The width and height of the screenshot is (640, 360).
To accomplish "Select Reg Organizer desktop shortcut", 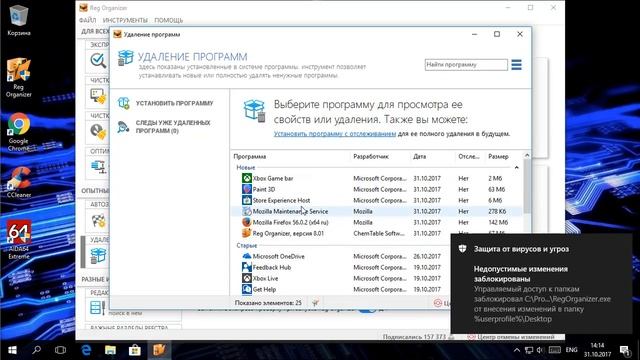I will tap(18, 78).
